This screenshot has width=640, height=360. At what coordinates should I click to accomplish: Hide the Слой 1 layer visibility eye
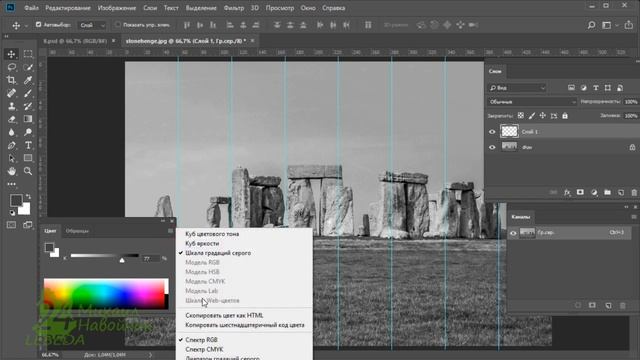[492, 132]
